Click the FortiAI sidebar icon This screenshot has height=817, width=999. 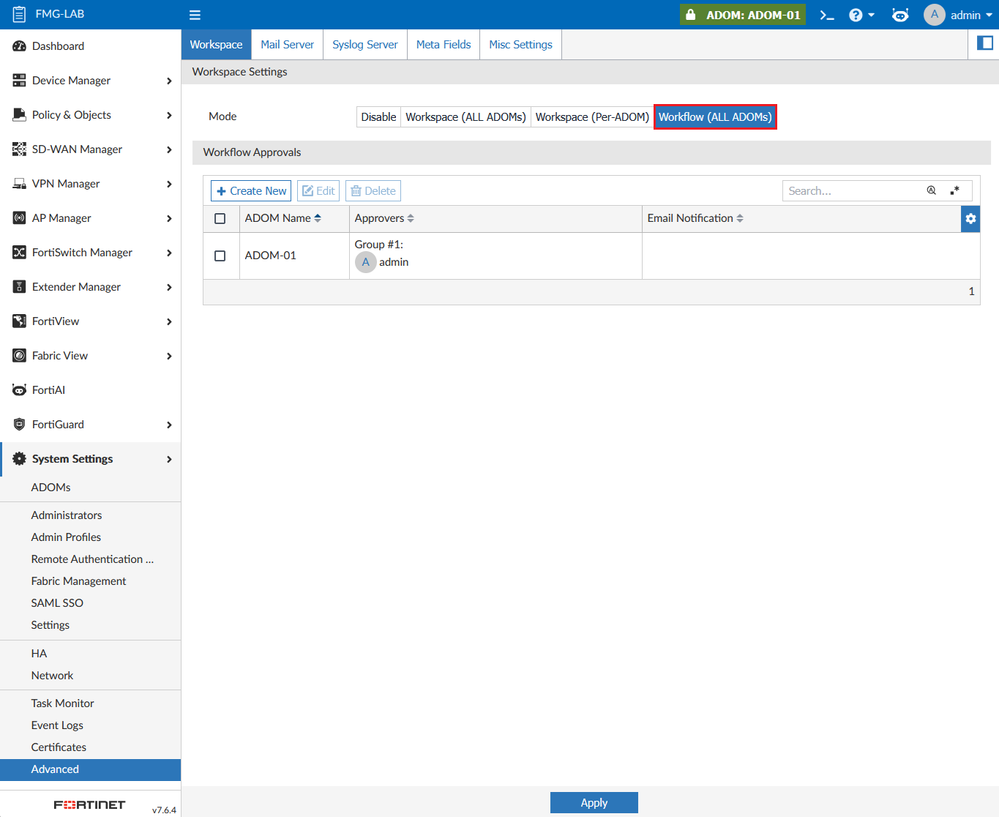(x=19, y=390)
